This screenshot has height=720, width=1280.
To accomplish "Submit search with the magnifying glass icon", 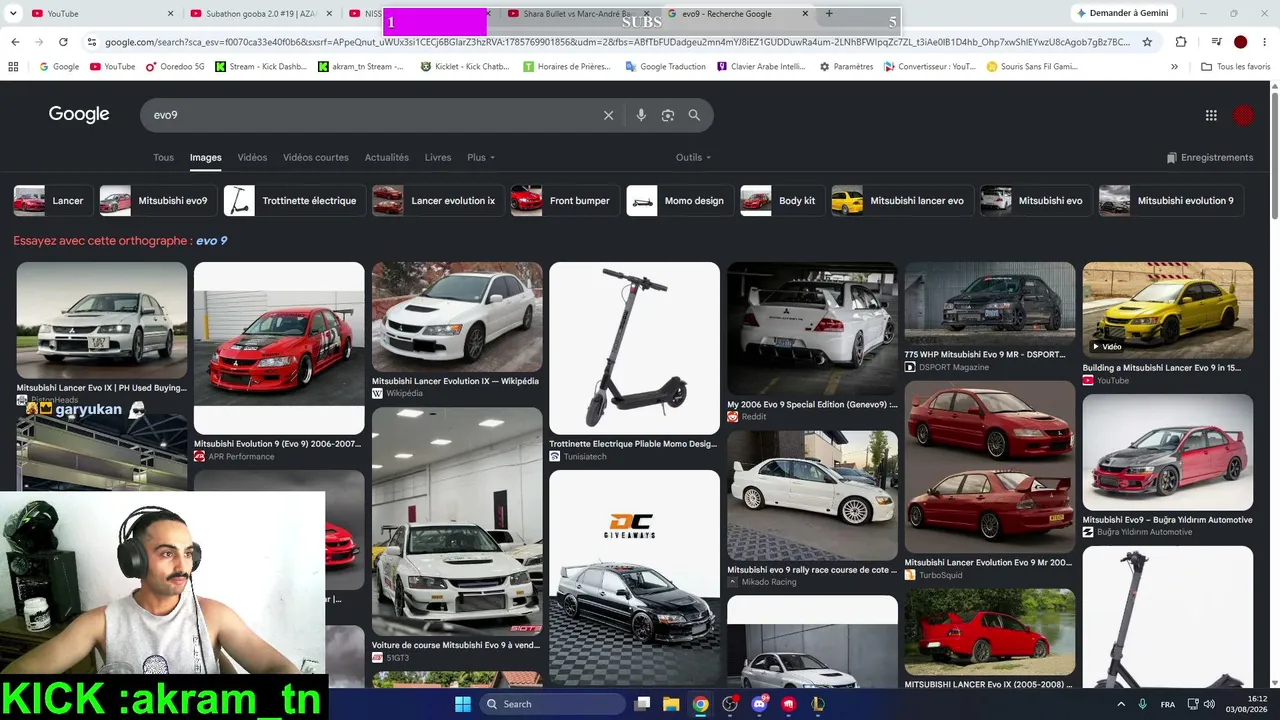I will click(x=694, y=115).
